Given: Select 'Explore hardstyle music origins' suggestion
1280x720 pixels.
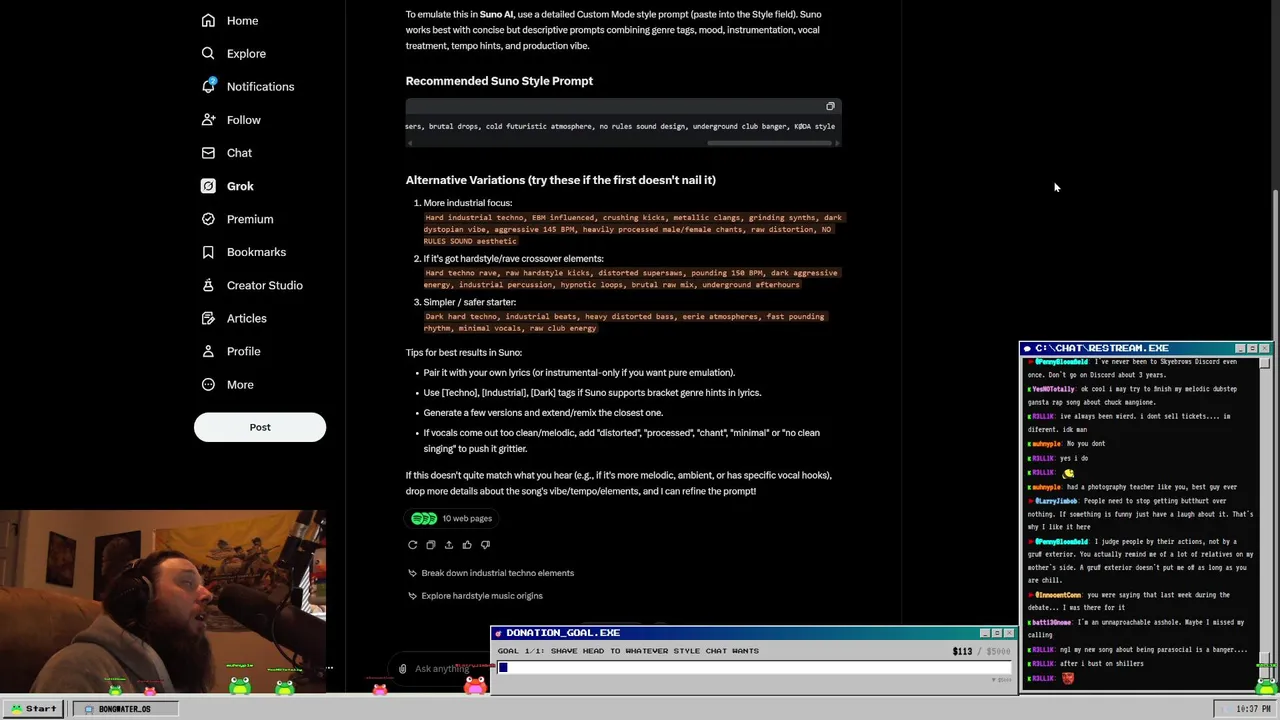Looking at the screenshot, I should tap(475, 596).
